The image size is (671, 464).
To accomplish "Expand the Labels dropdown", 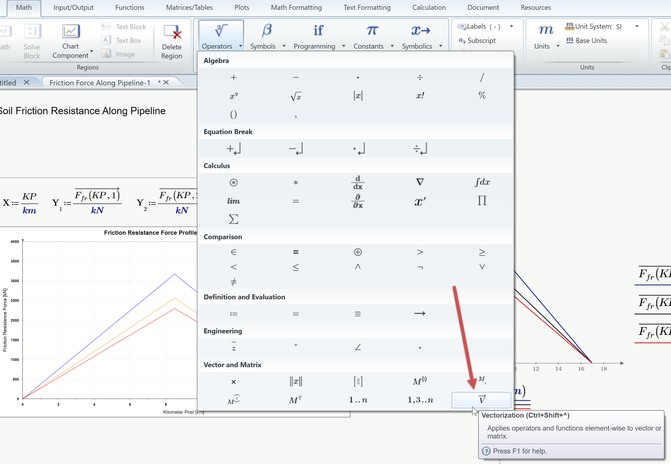I will (511, 27).
